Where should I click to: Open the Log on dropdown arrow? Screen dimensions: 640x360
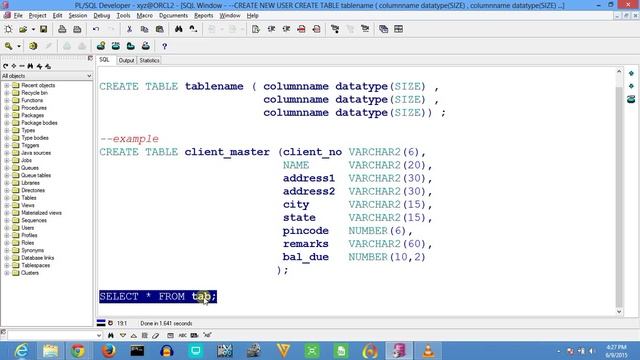(19, 46)
